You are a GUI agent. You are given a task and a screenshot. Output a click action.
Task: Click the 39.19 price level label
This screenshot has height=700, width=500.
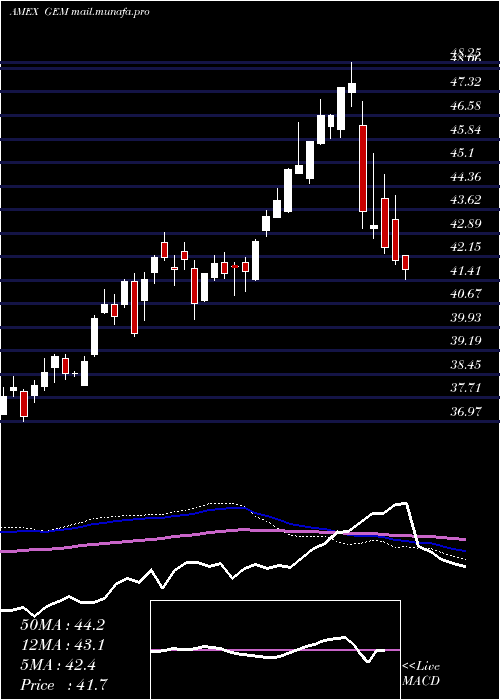(x=466, y=341)
